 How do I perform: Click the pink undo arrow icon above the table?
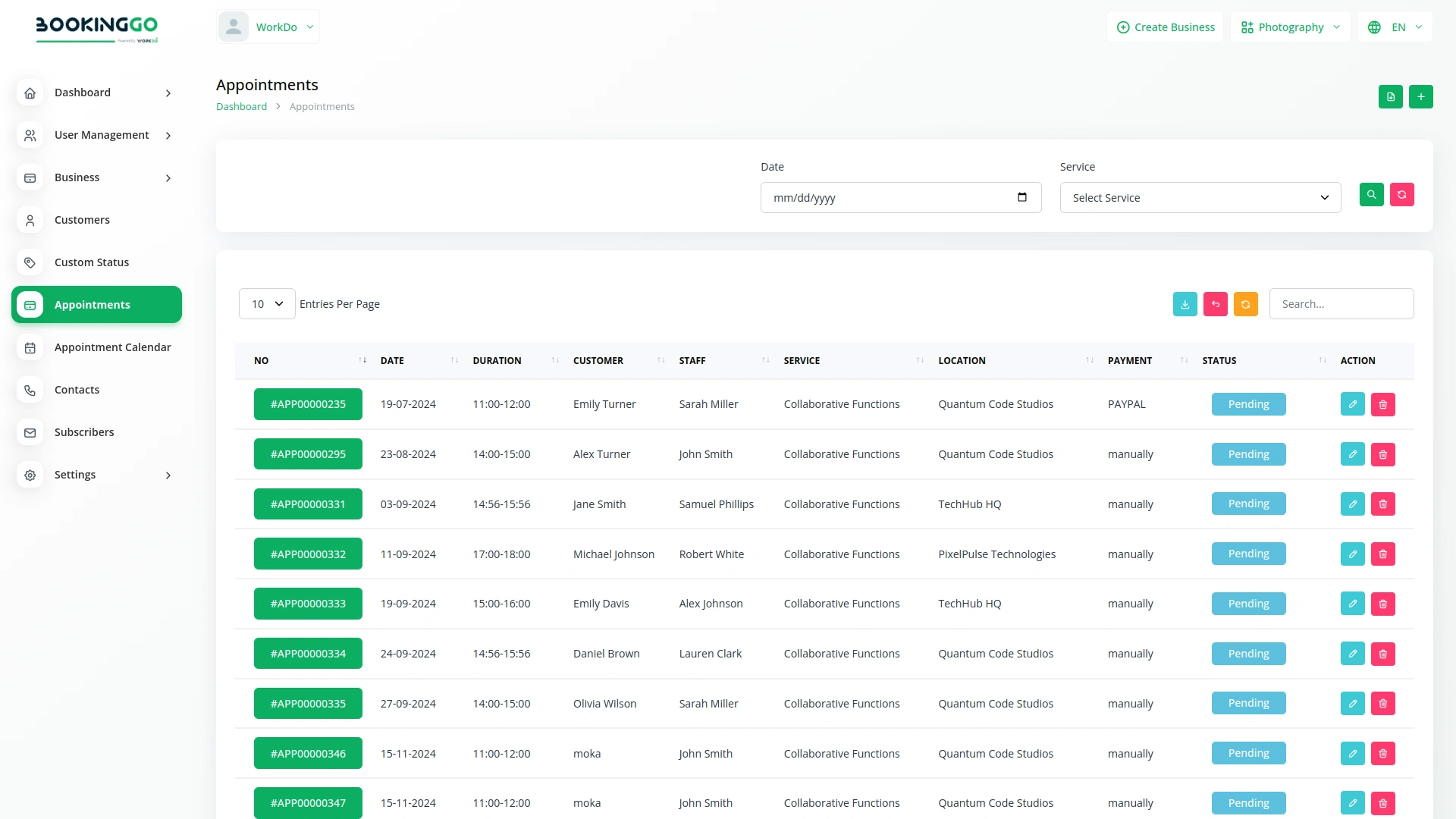pyautogui.click(x=1216, y=303)
